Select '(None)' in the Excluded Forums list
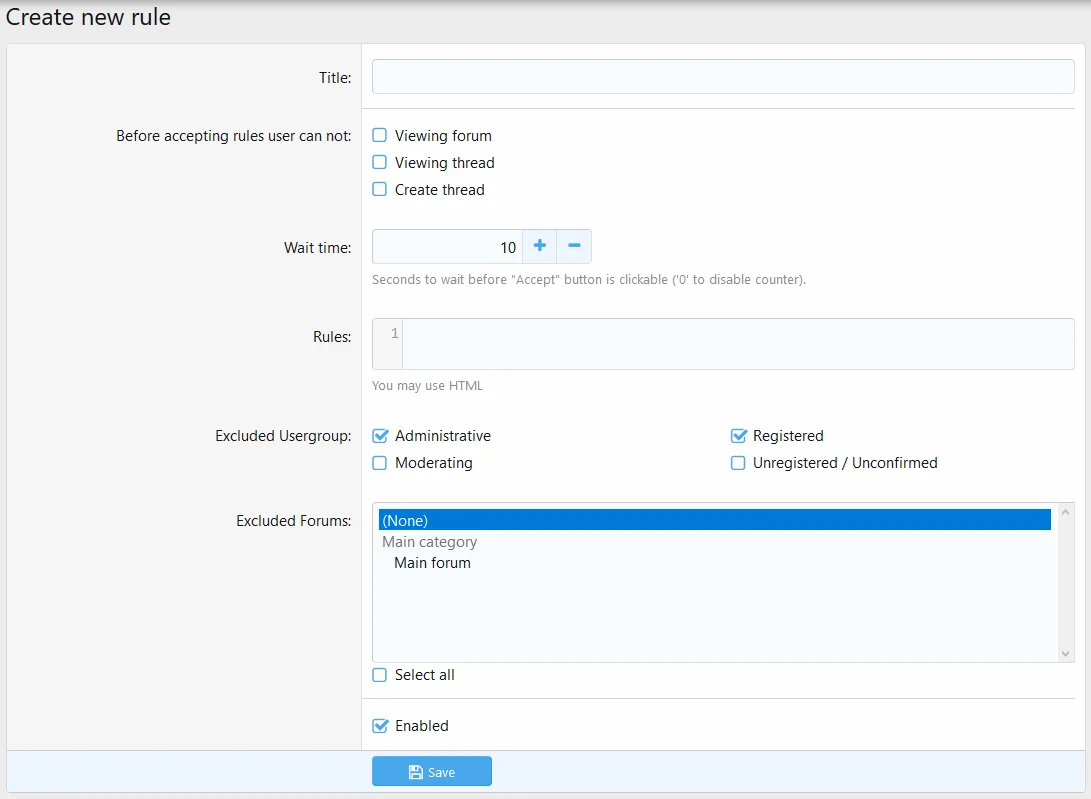1091x799 pixels. click(405, 520)
